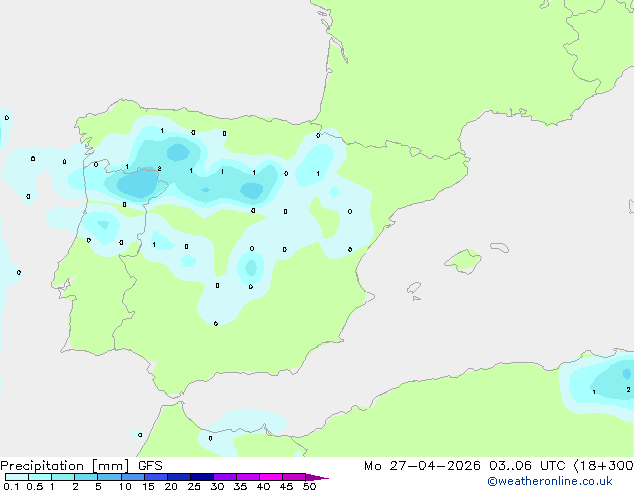Select the violet swatch between 35 and 40

248,477
